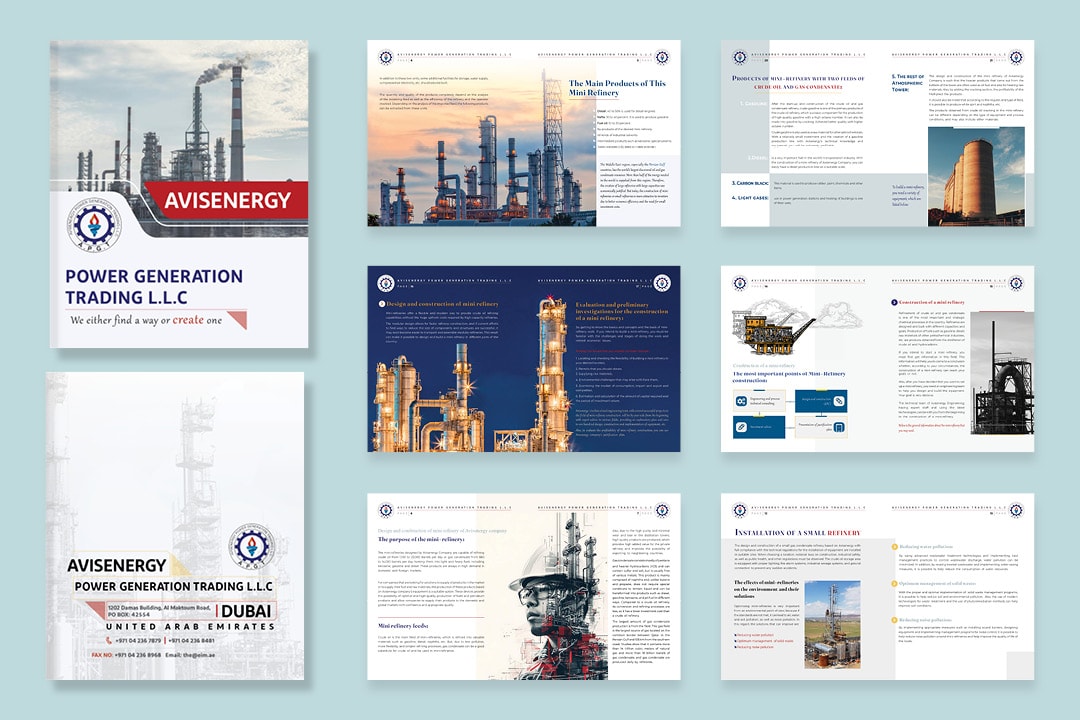This screenshot has width=1080, height=720.
Task: Click POWER GENERATION TRADING L.L.C on the back cover
Action: (174, 586)
